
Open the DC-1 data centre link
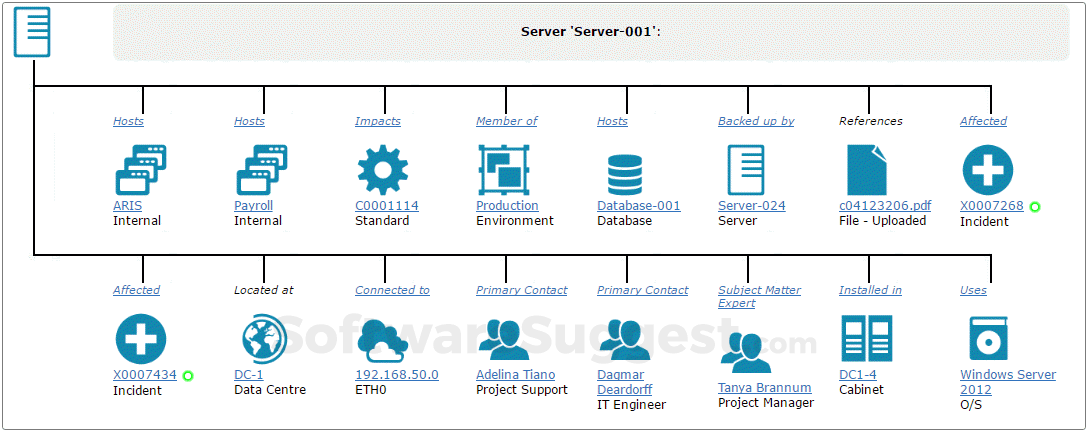[248, 375]
